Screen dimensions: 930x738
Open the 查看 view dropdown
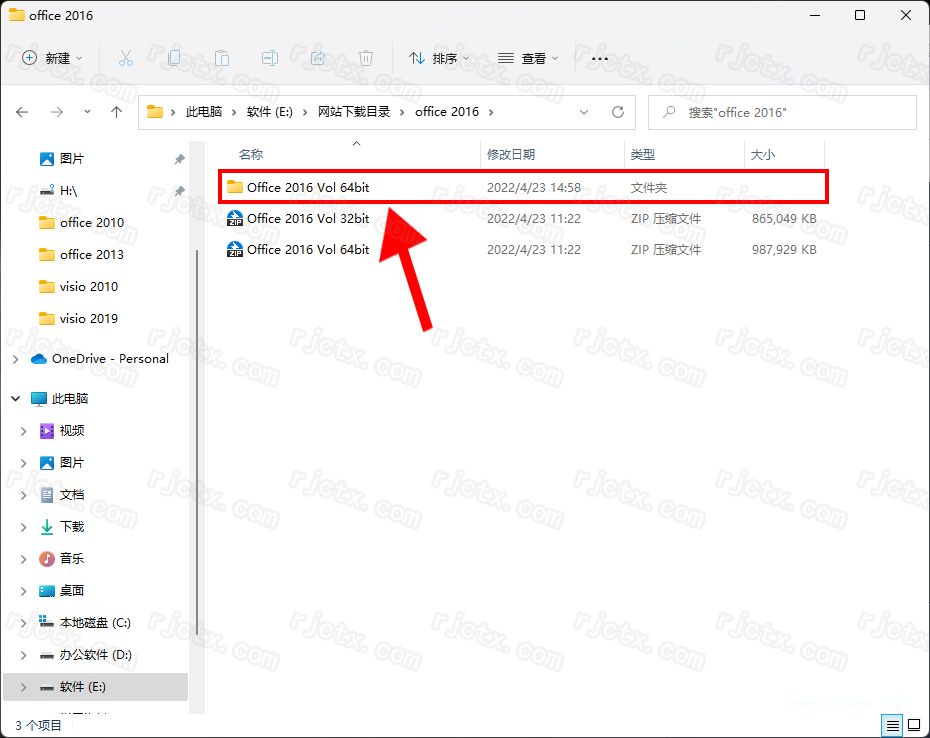pyautogui.click(x=527, y=58)
